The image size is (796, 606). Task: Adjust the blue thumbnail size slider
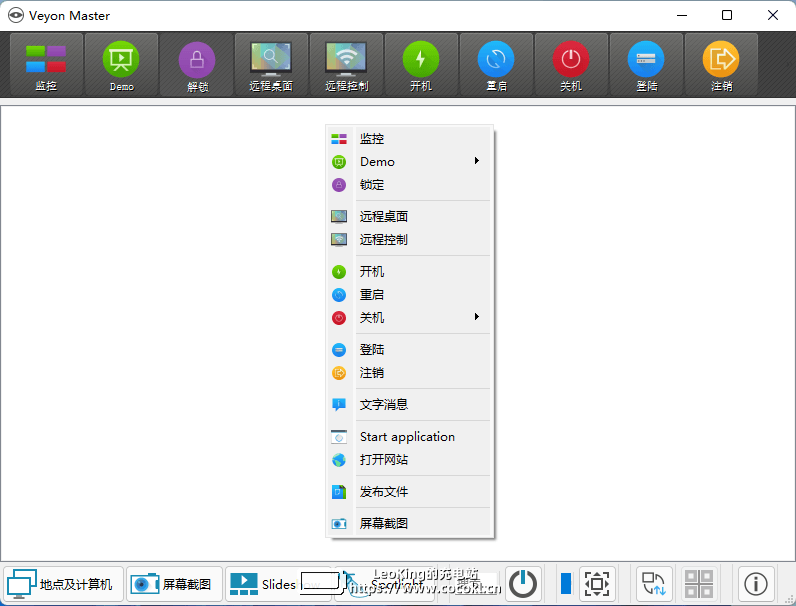566,584
